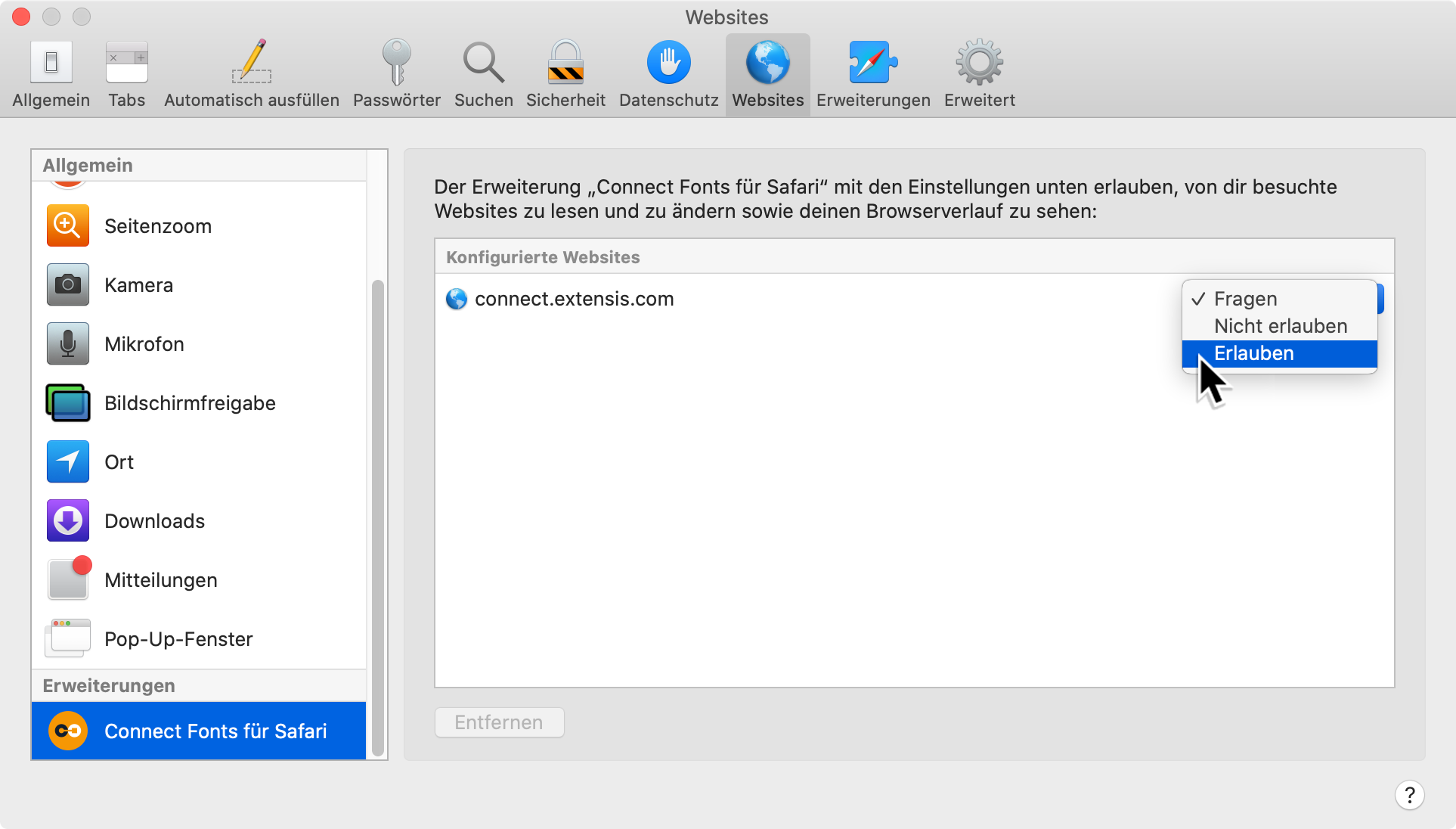Select the Seitenzoom sidebar label
1456x829 pixels.
tap(158, 226)
